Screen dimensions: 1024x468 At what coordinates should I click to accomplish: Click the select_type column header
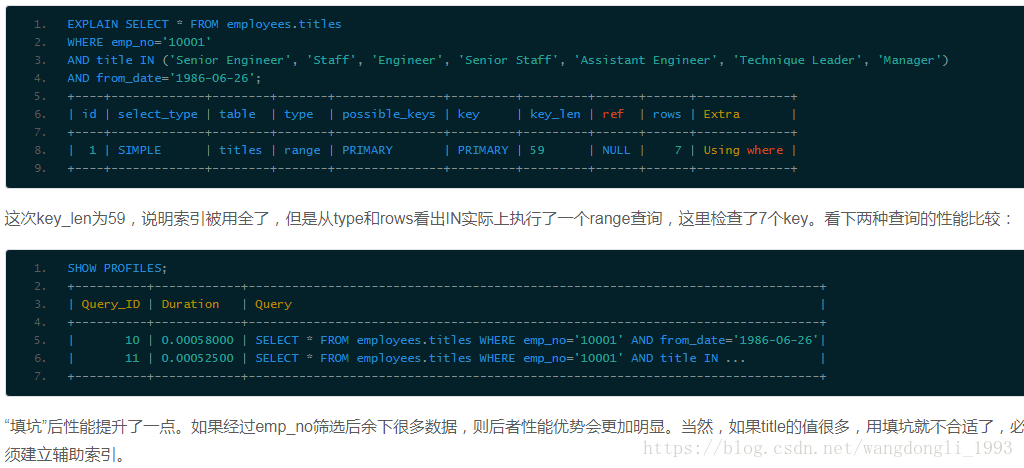tap(157, 114)
